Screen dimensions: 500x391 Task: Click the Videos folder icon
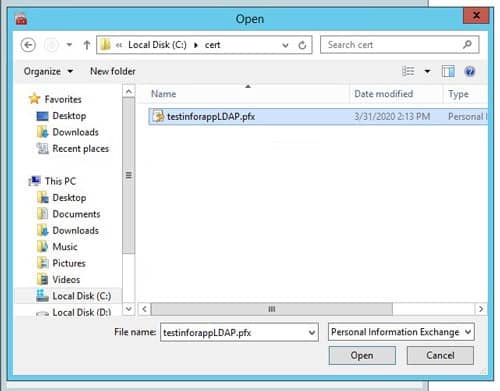[42, 279]
